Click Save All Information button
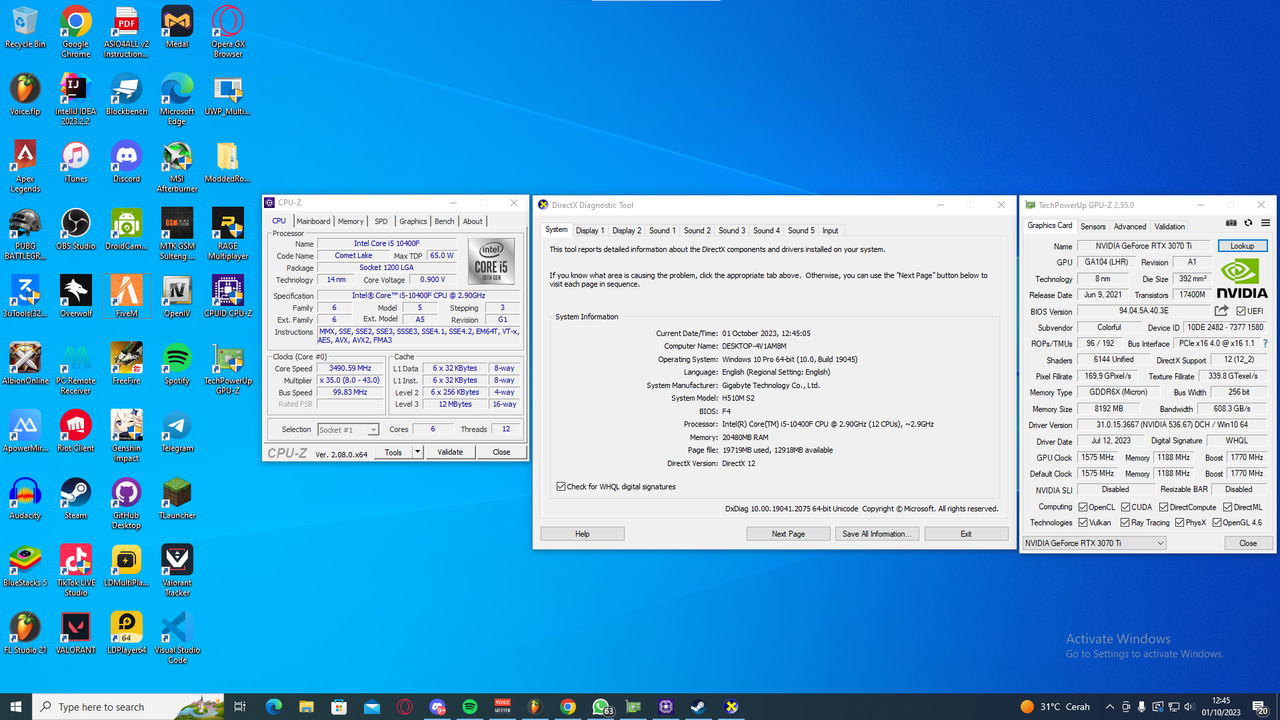 877,534
